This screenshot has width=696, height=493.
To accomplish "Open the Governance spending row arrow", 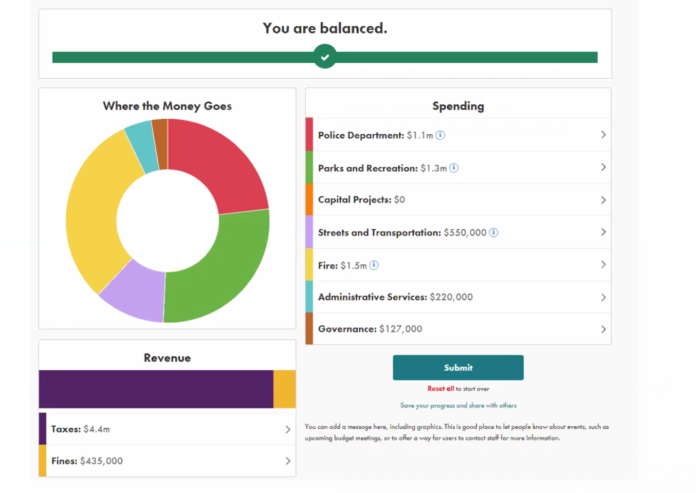I will tap(602, 329).
